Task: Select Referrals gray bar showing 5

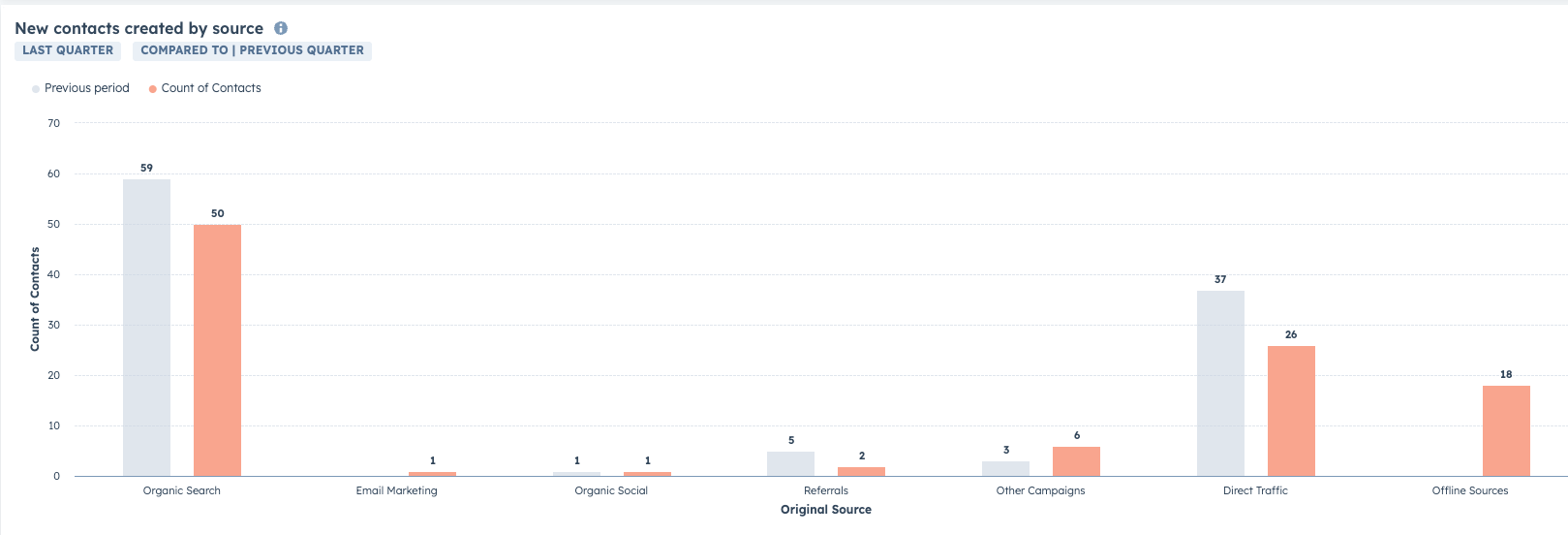Action: pos(790,463)
